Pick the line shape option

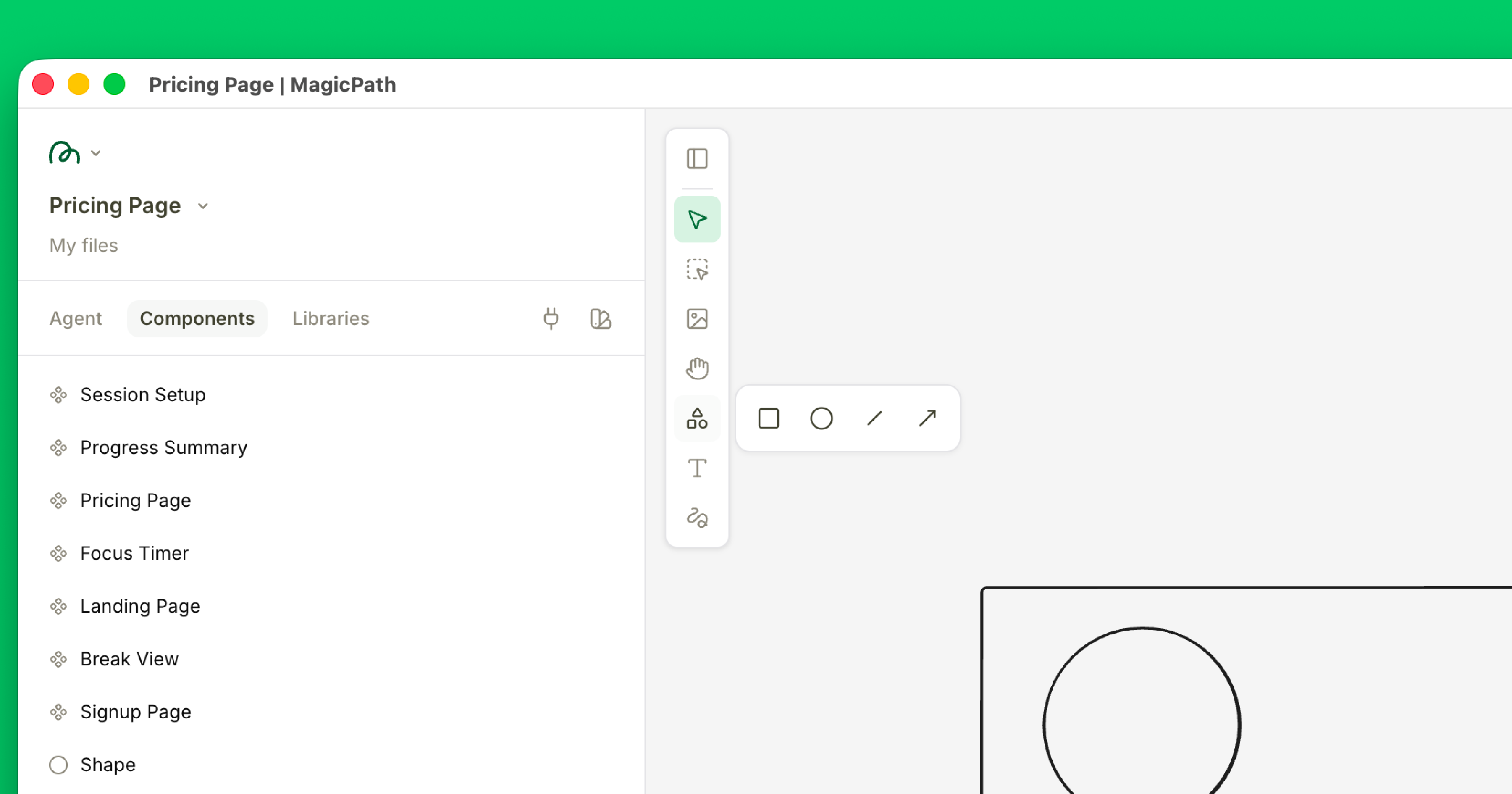(874, 419)
